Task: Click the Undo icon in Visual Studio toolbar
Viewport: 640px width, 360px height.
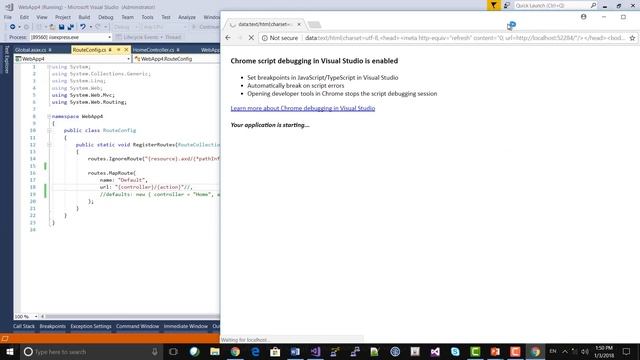Action: point(83,27)
